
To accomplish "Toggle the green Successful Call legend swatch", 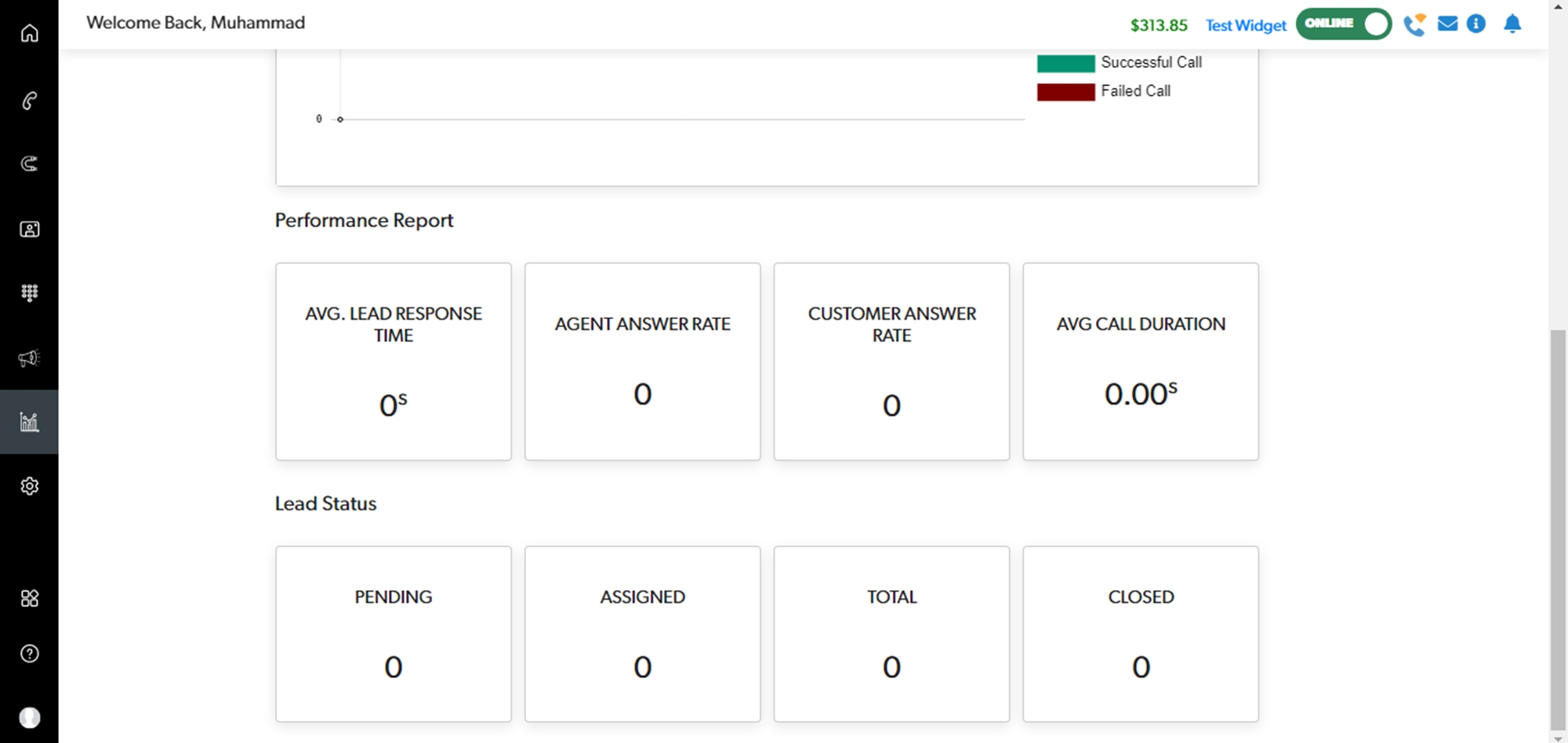I will (1065, 63).
